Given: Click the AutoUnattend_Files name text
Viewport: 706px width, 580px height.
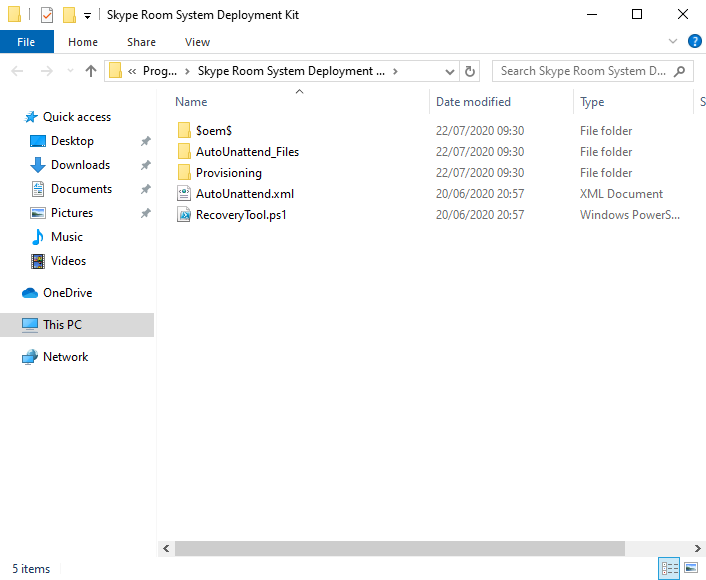Looking at the screenshot, I should pyautogui.click(x=247, y=152).
